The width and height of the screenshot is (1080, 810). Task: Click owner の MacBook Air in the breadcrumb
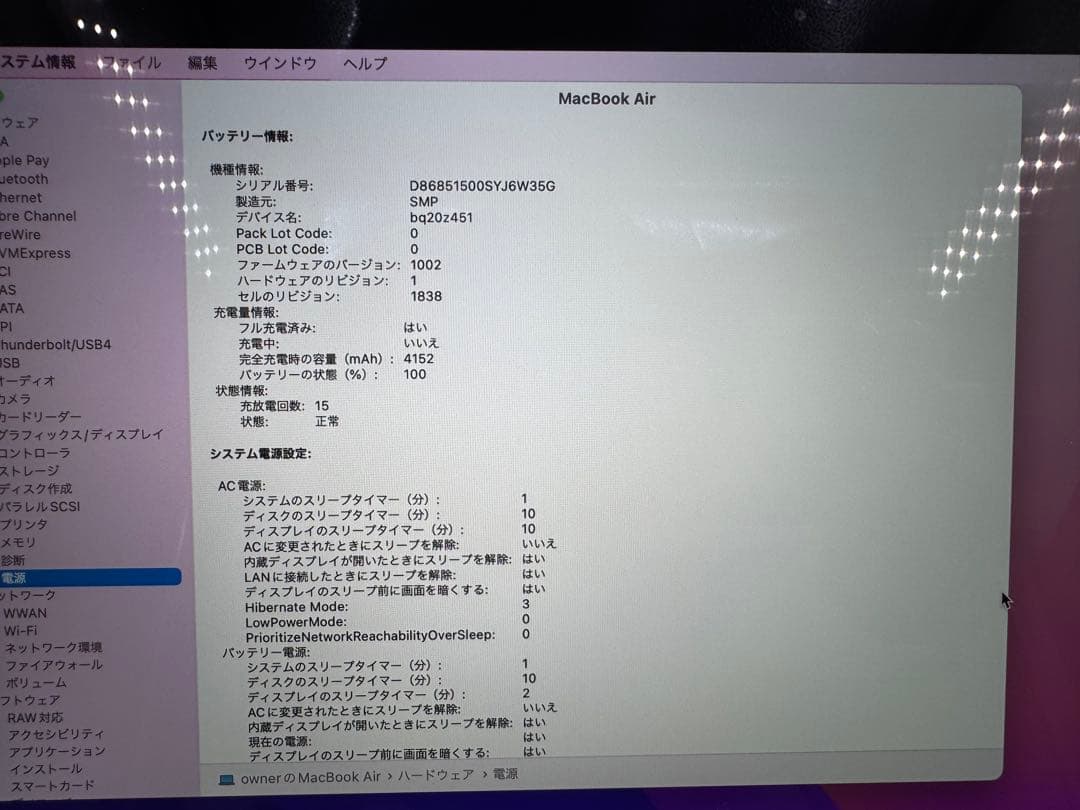pyautogui.click(x=310, y=777)
